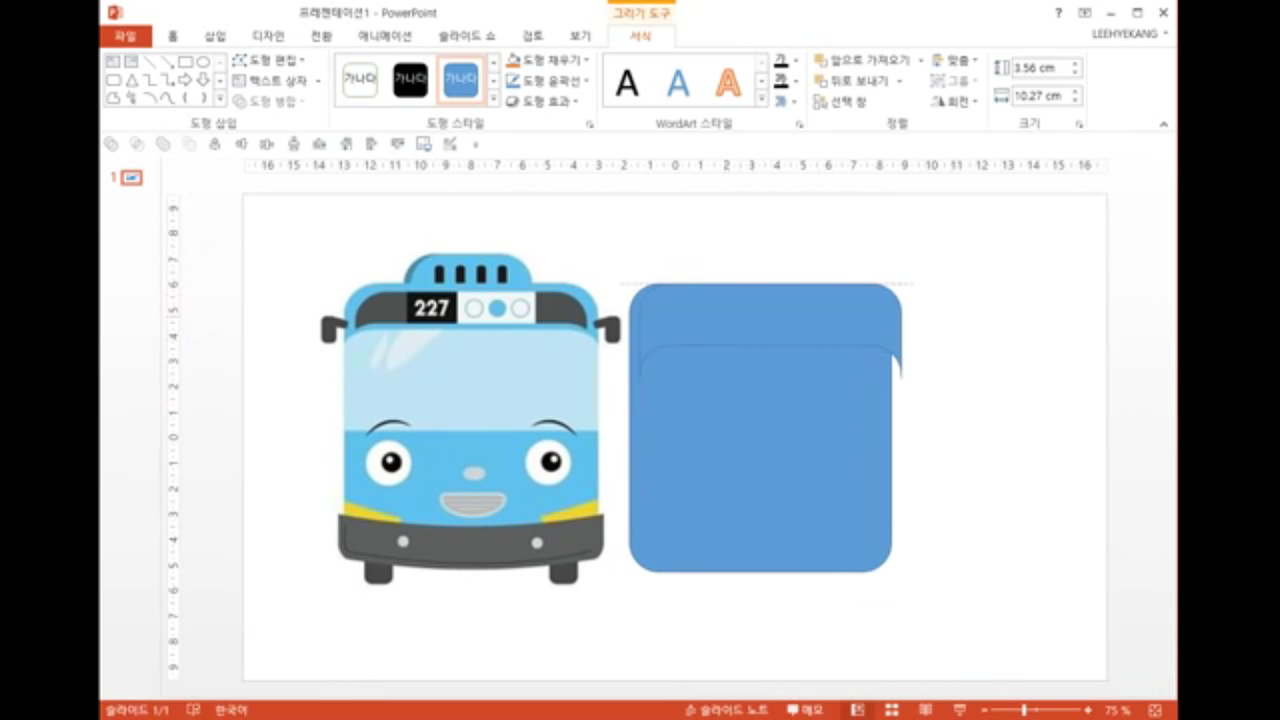Apply the blue filled shape style preset
Screen dimensions: 1280x720
click(460, 79)
